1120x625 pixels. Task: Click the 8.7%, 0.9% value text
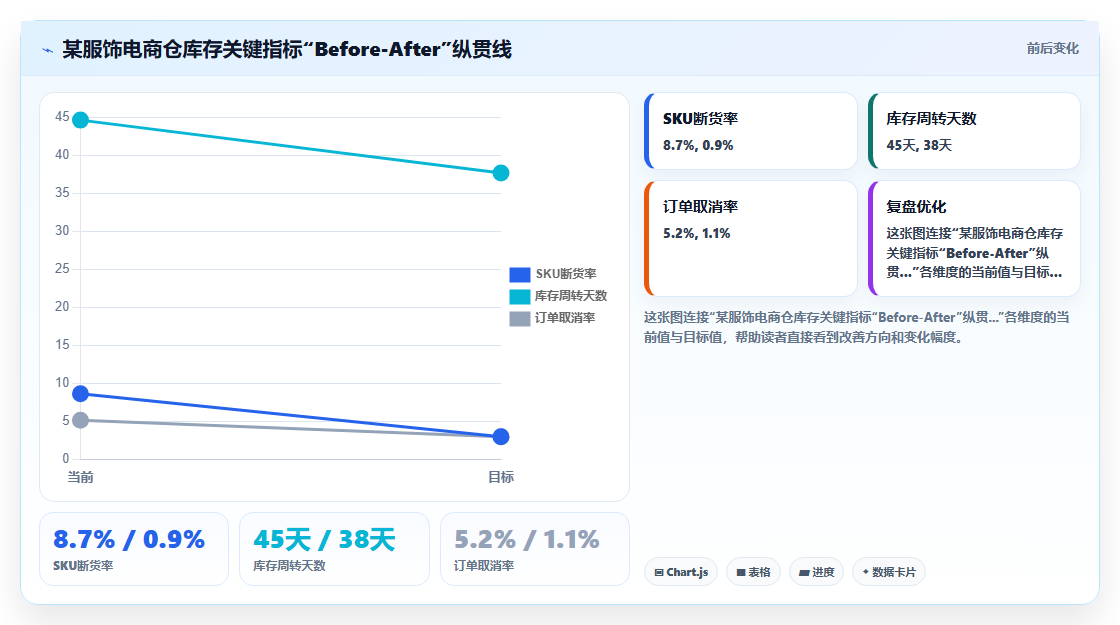click(698, 145)
